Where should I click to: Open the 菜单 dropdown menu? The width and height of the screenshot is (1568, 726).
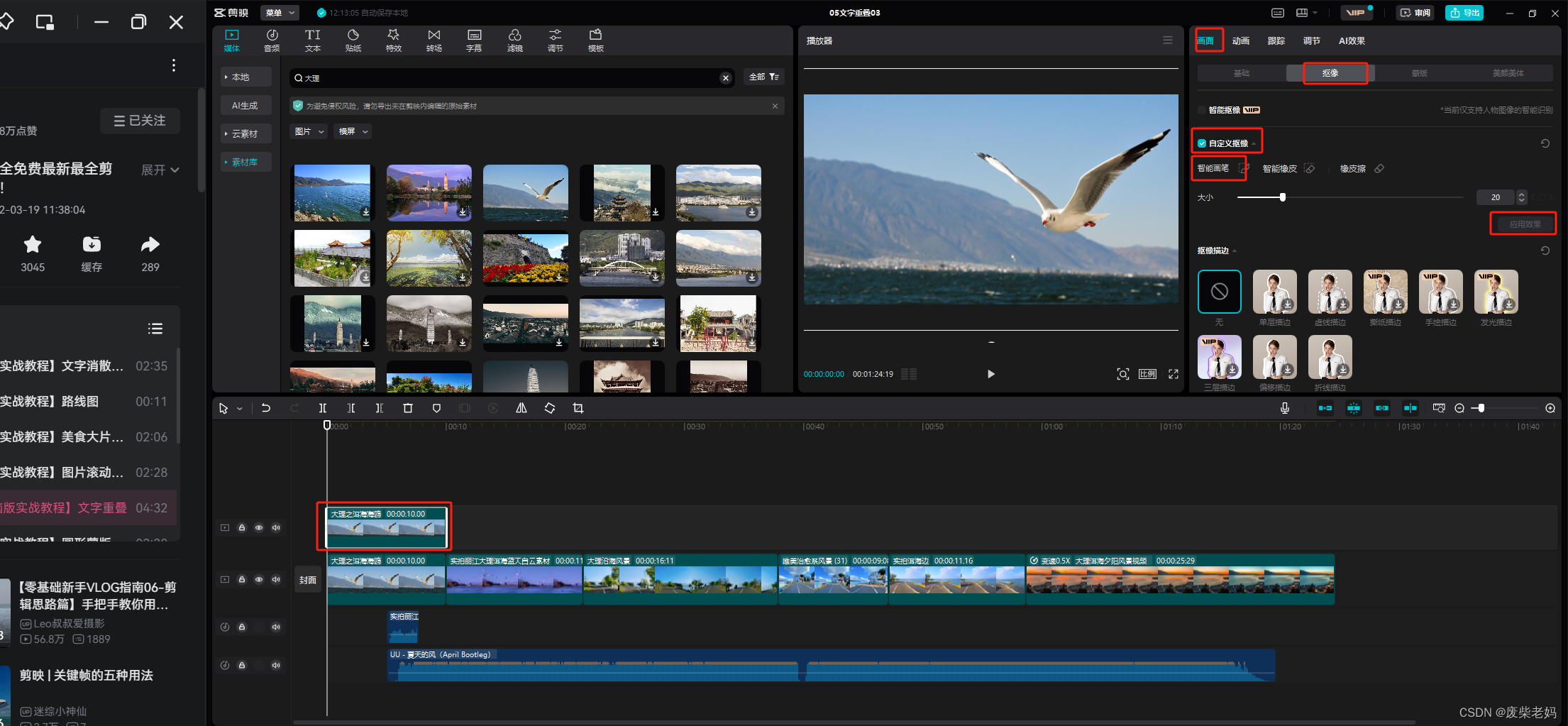coord(280,13)
